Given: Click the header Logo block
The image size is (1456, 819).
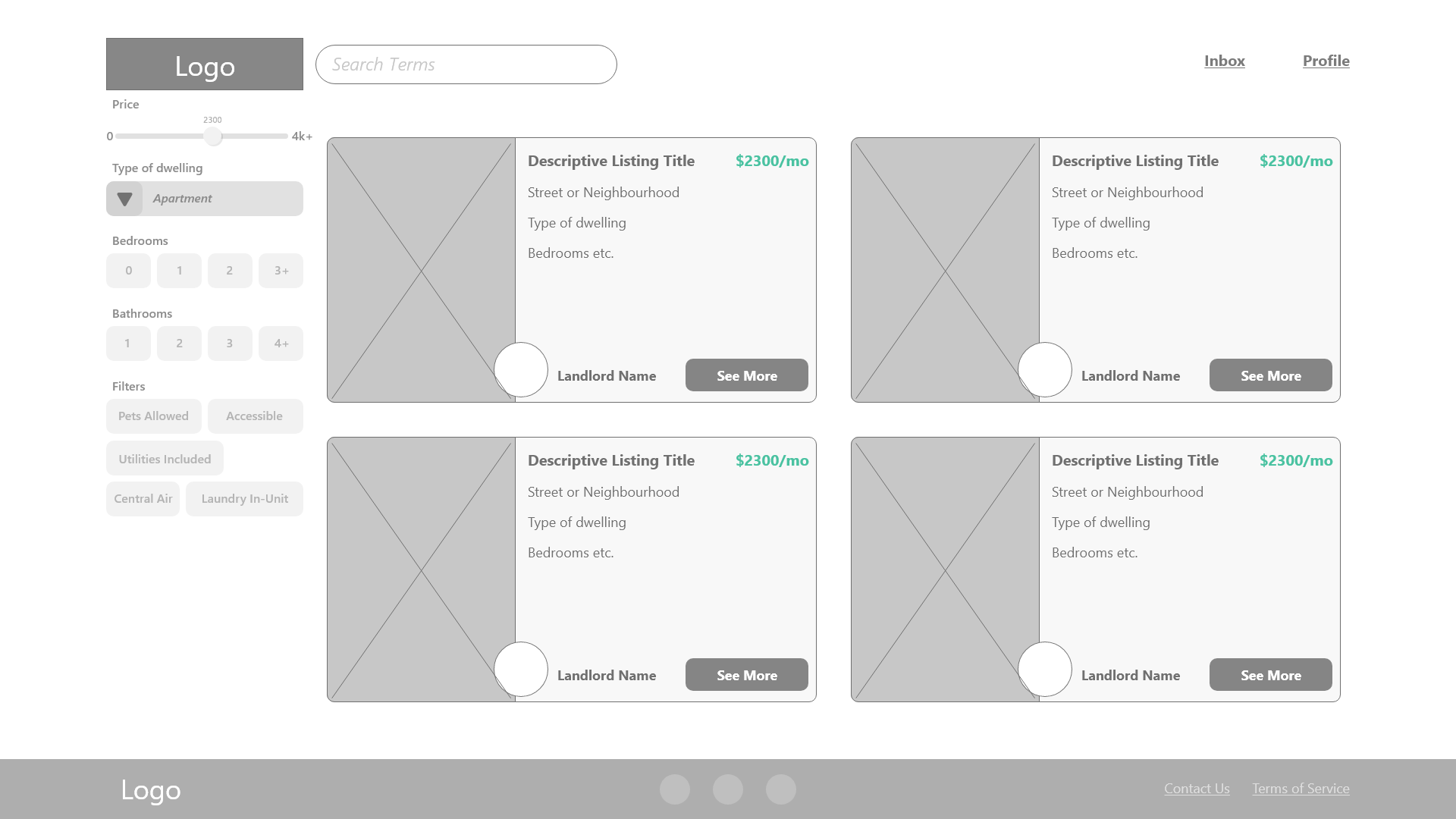Looking at the screenshot, I should pyautogui.click(x=204, y=64).
